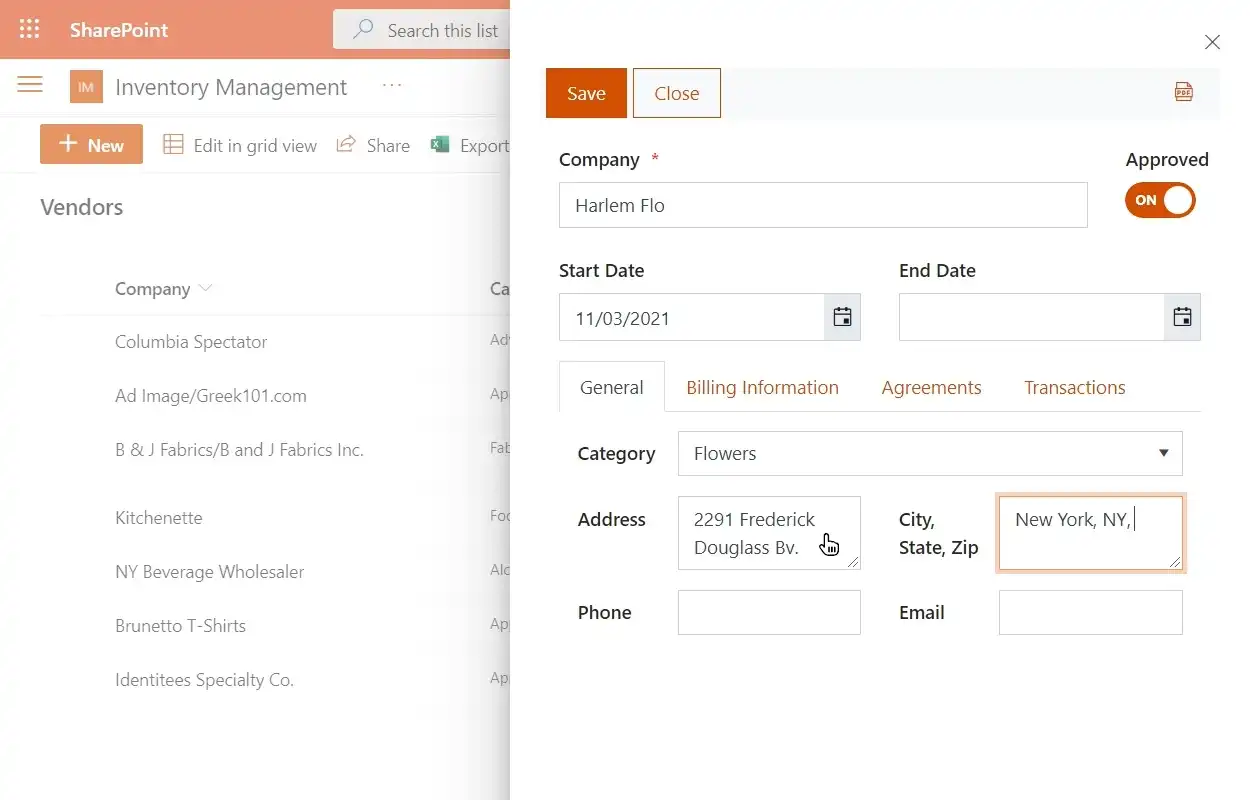Open the NY Beverage Wholesaler row
The width and height of the screenshot is (1250, 800).
210,572
